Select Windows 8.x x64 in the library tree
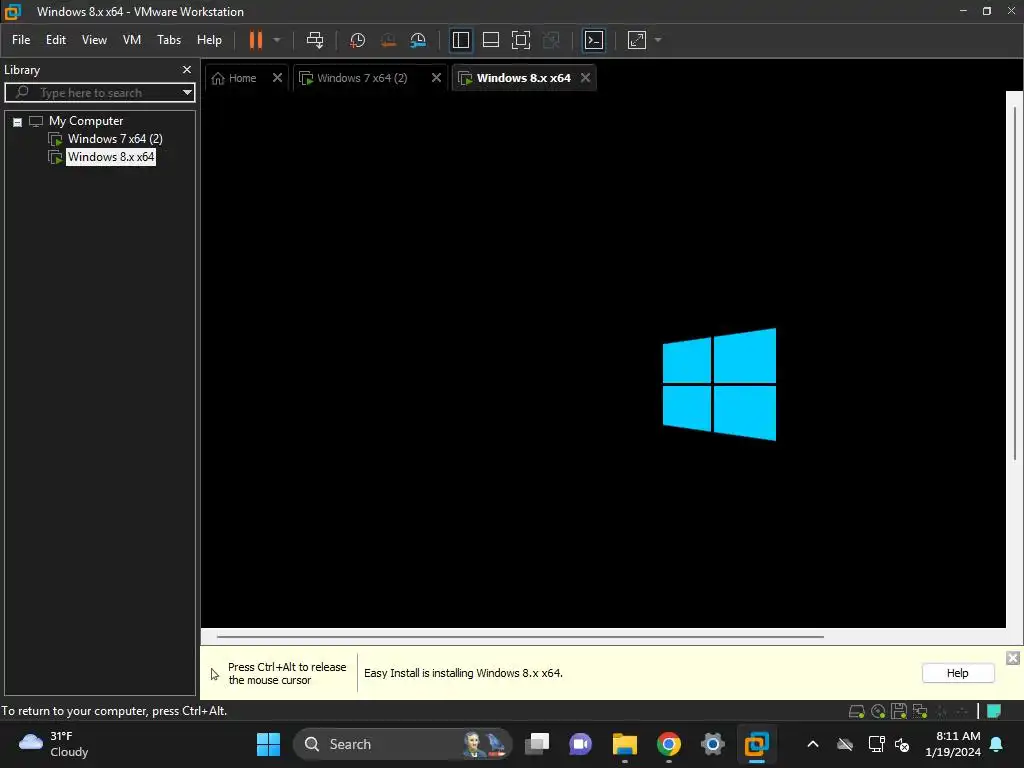Screen dimensions: 1024x768 point(110,157)
